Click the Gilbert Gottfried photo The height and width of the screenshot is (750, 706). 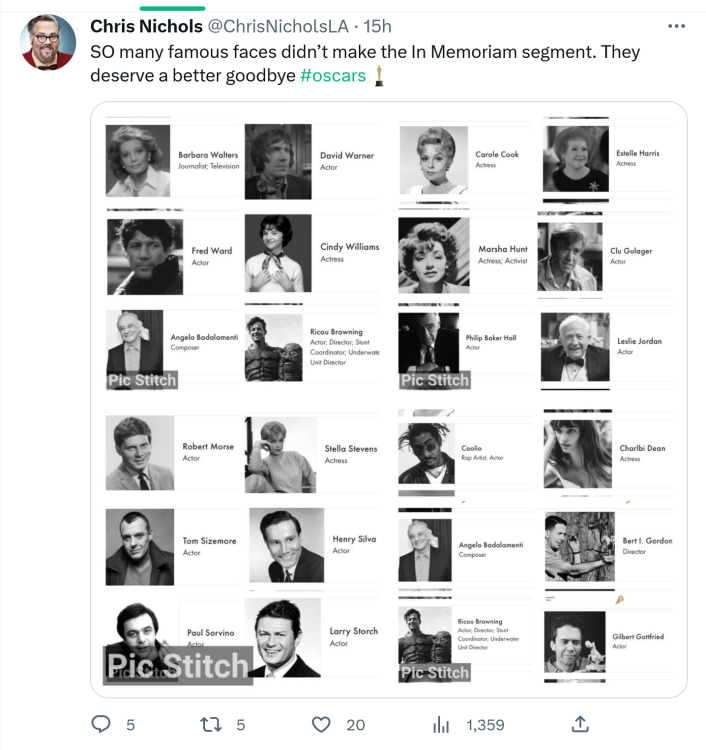point(575,641)
